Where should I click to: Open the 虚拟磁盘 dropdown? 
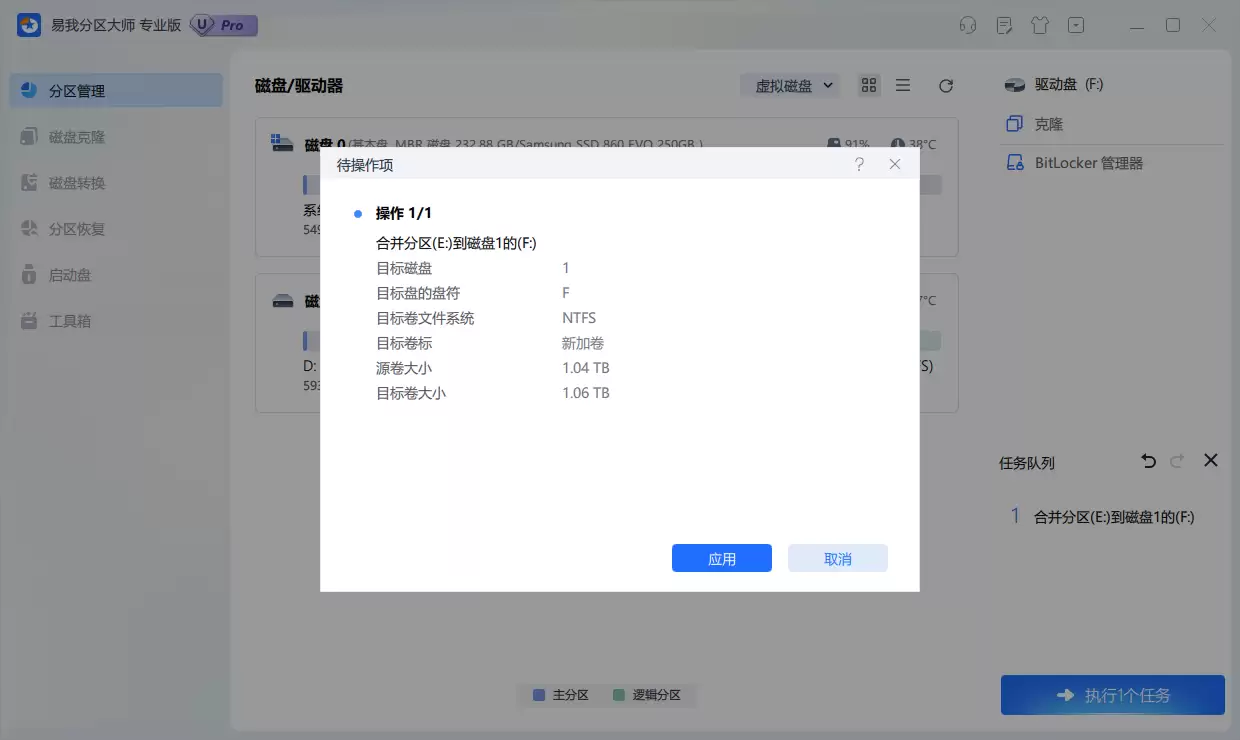790,85
